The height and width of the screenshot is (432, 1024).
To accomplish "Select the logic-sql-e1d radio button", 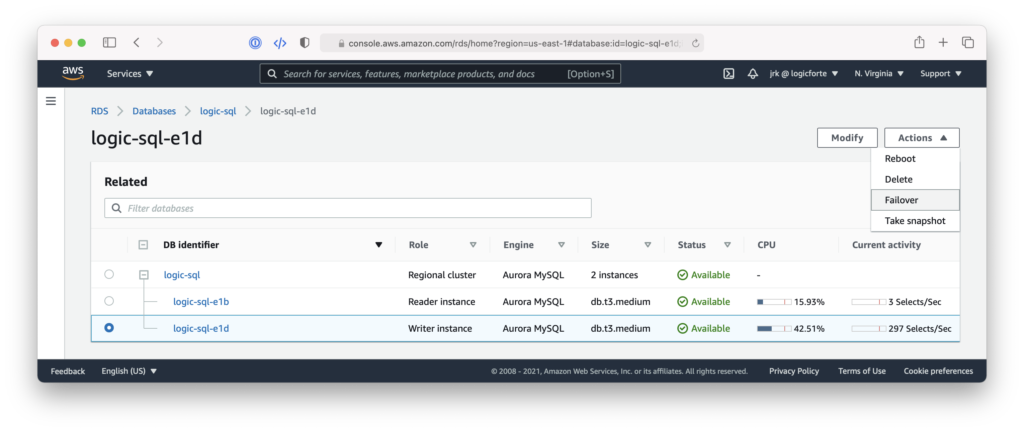I will pos(109,328).
